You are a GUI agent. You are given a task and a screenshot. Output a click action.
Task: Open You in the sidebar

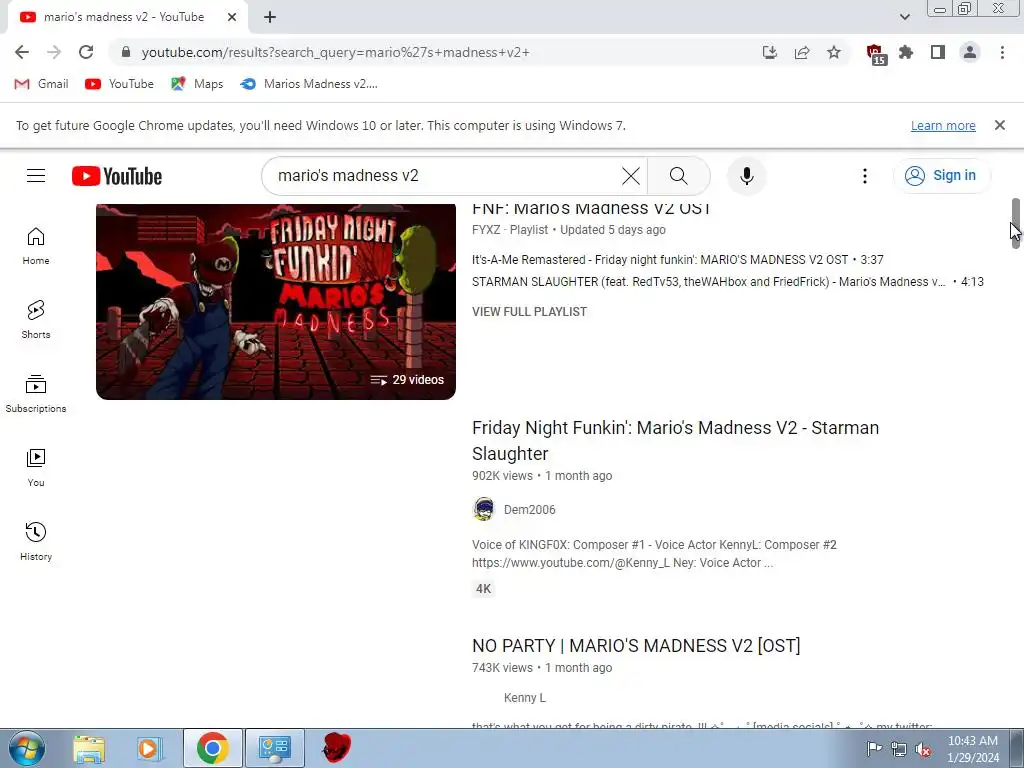point(36,468)
